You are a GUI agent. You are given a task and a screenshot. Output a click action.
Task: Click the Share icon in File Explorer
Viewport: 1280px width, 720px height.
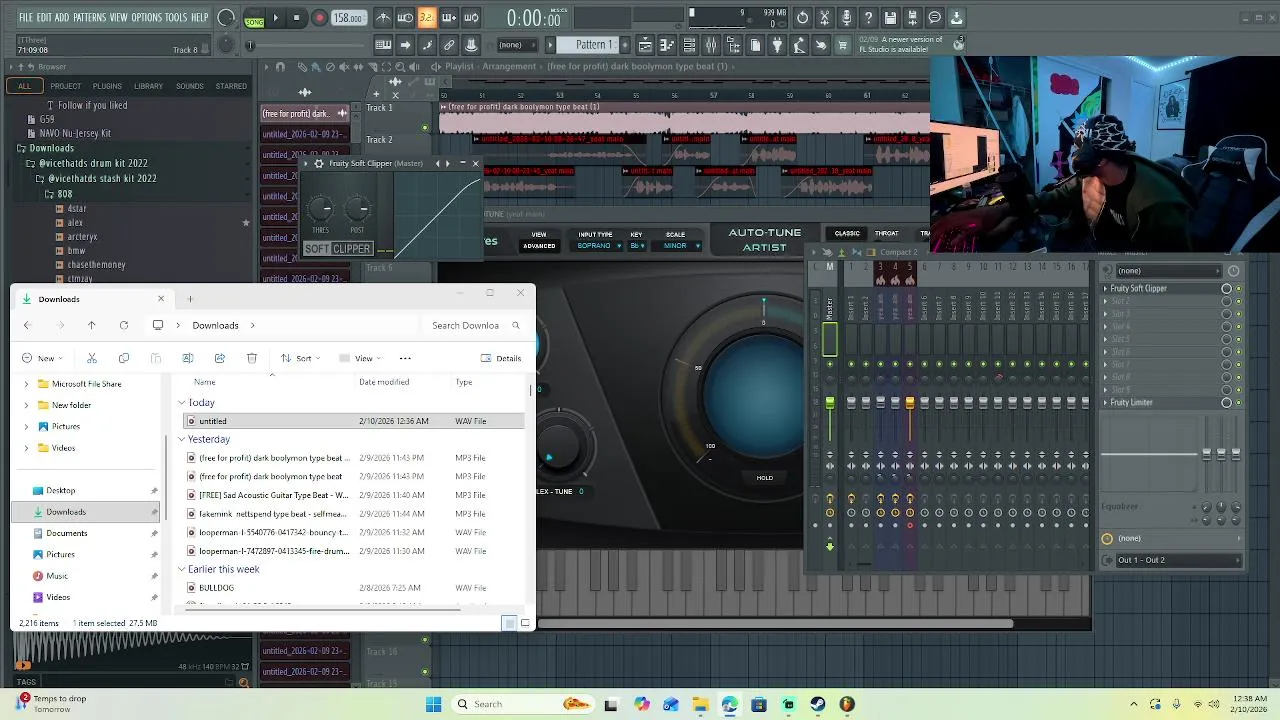[x=219, y=358]
